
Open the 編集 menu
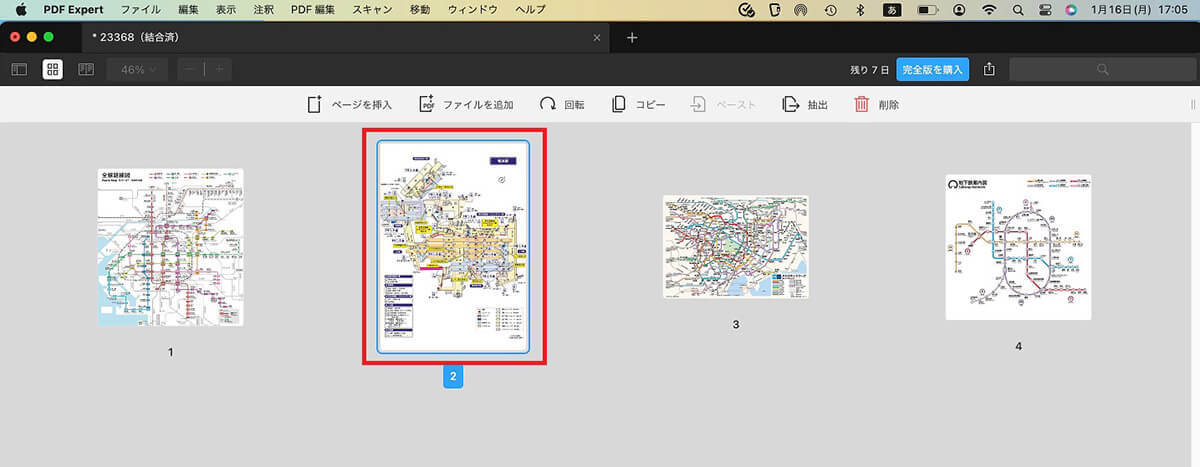[x=188, y=10]
